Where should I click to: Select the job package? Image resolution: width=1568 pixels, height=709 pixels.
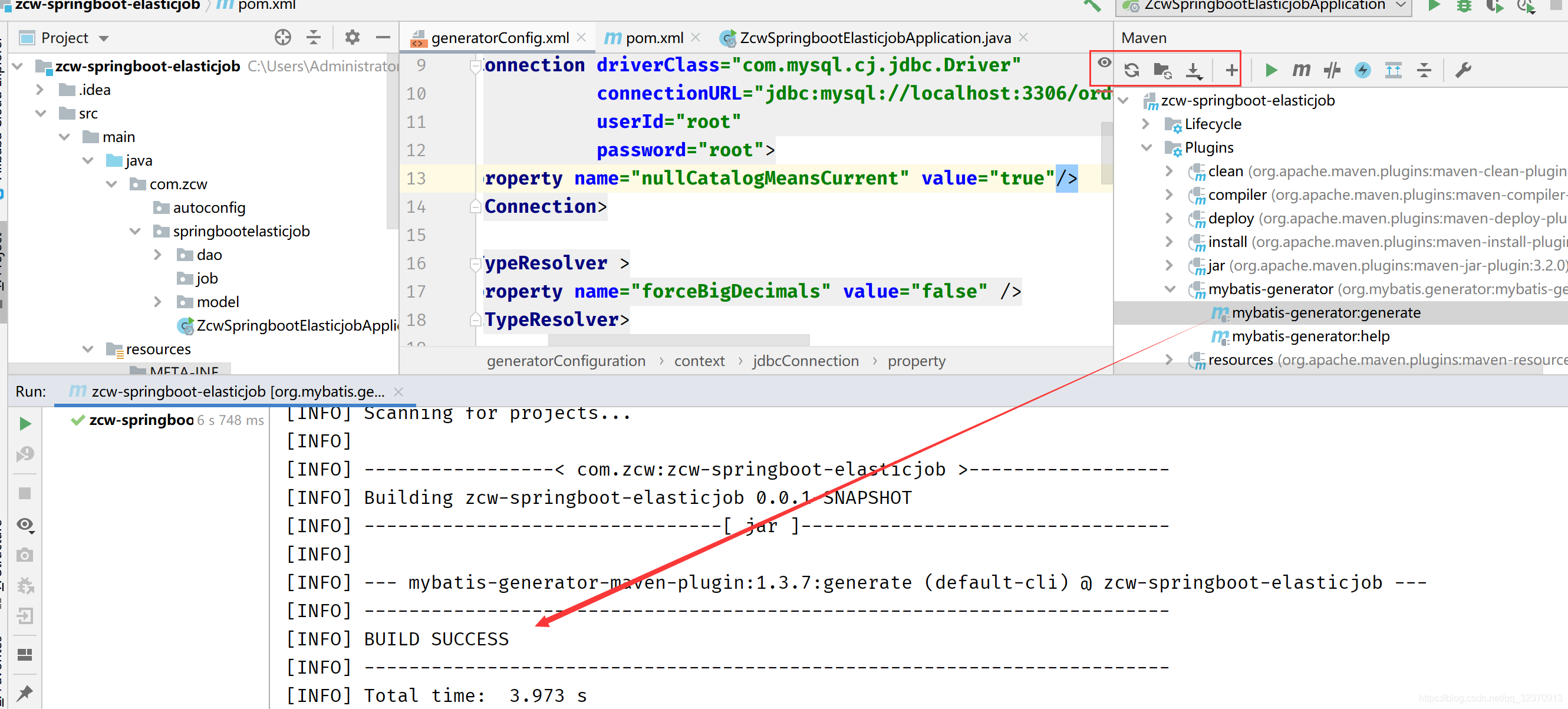[x=206, y=278]
